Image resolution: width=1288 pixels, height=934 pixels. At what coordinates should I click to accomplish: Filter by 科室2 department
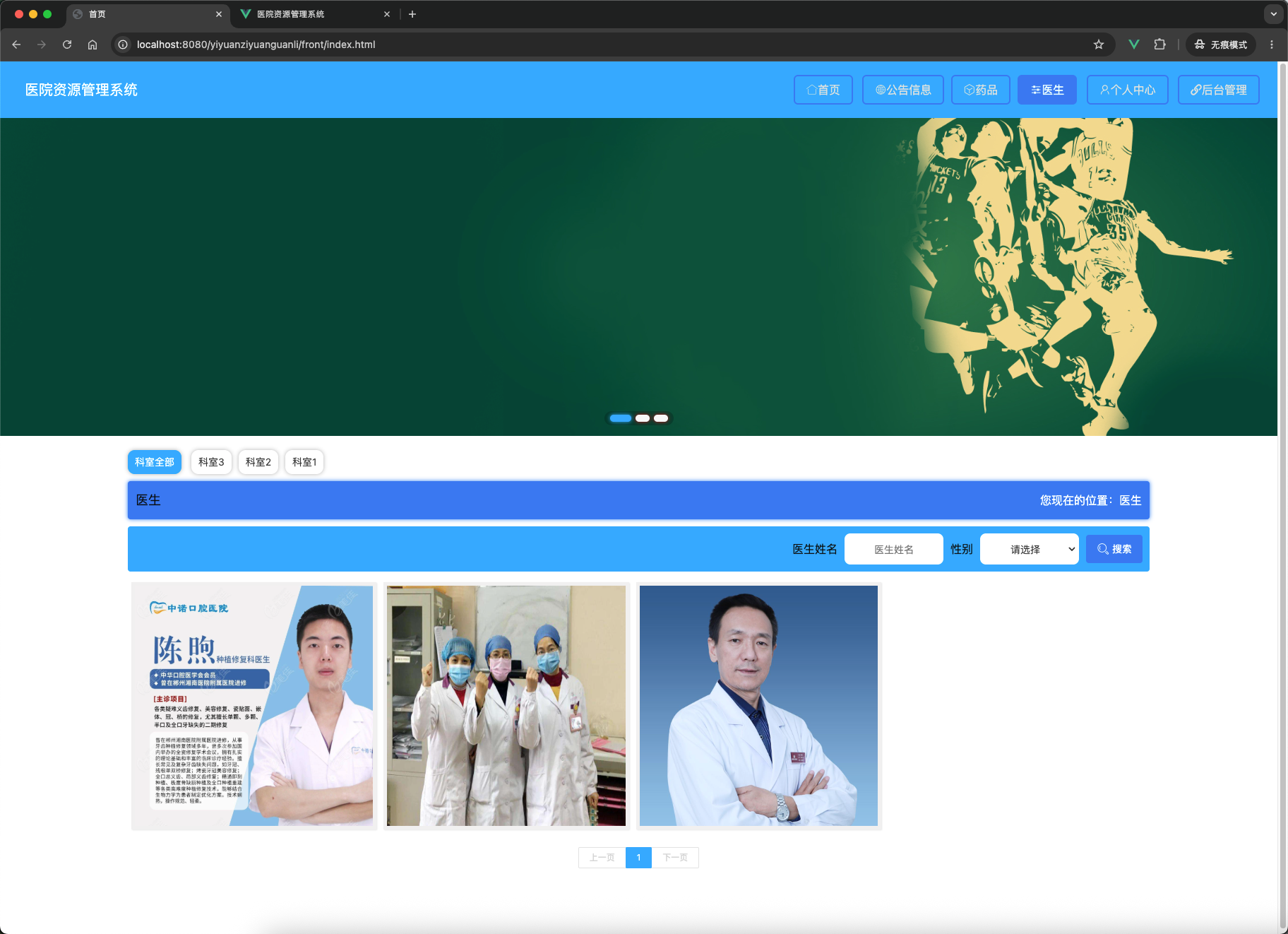pos(258,462)
